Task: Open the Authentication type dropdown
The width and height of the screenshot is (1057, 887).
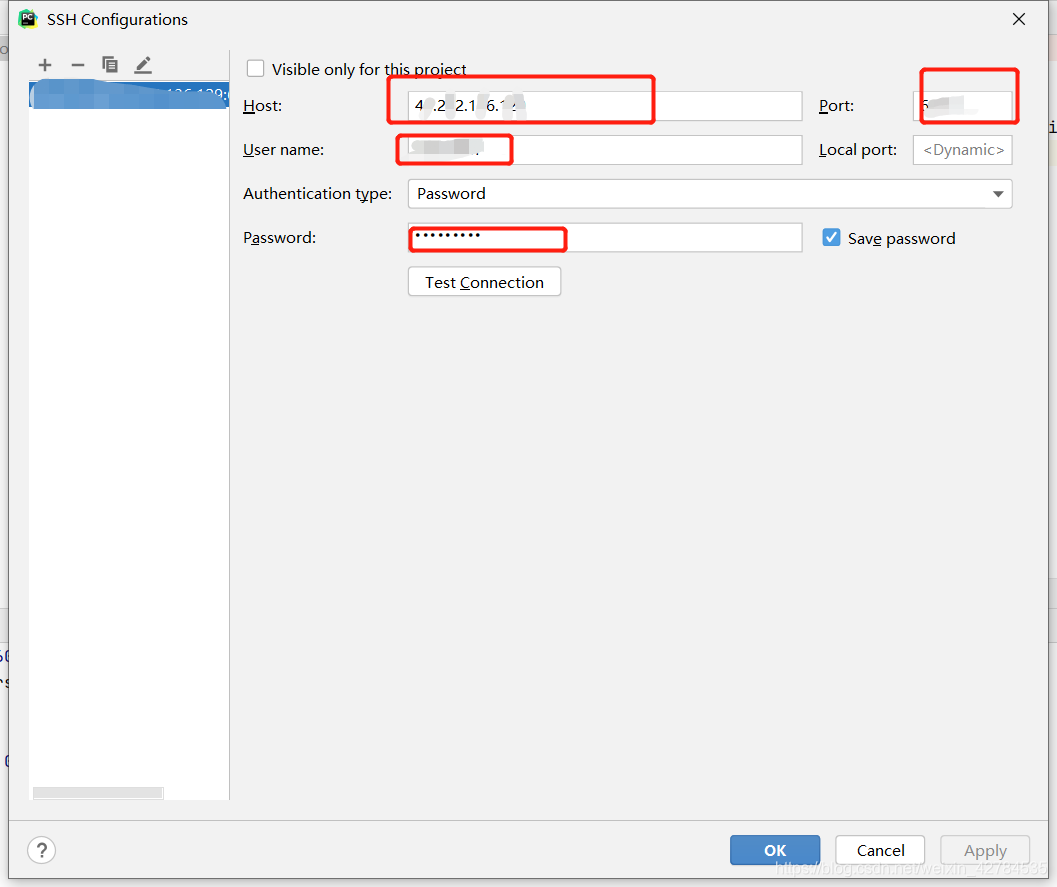Action: (710, 193)
